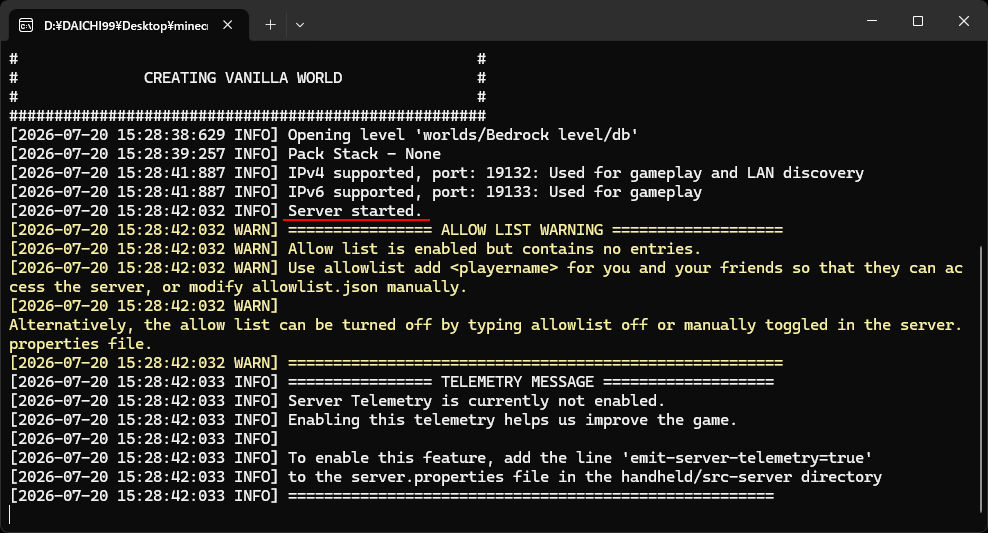Image resolution: width=988 pixels, height=533 pixels.
Task: Click the 'properties file.' line
Action: click(x=81, y=344)
